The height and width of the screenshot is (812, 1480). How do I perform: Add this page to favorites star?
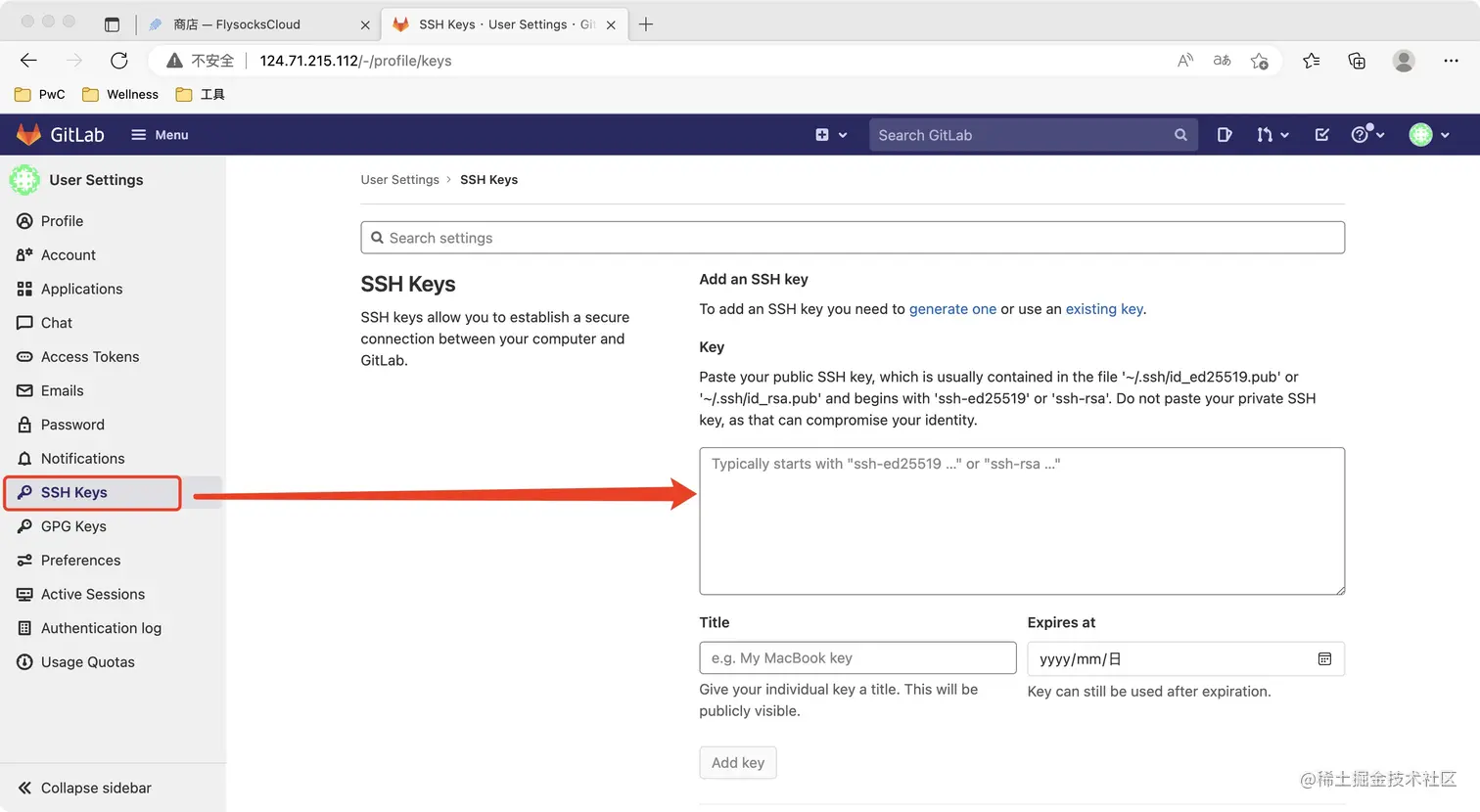pyautogui.click(x=1260, y=61)
